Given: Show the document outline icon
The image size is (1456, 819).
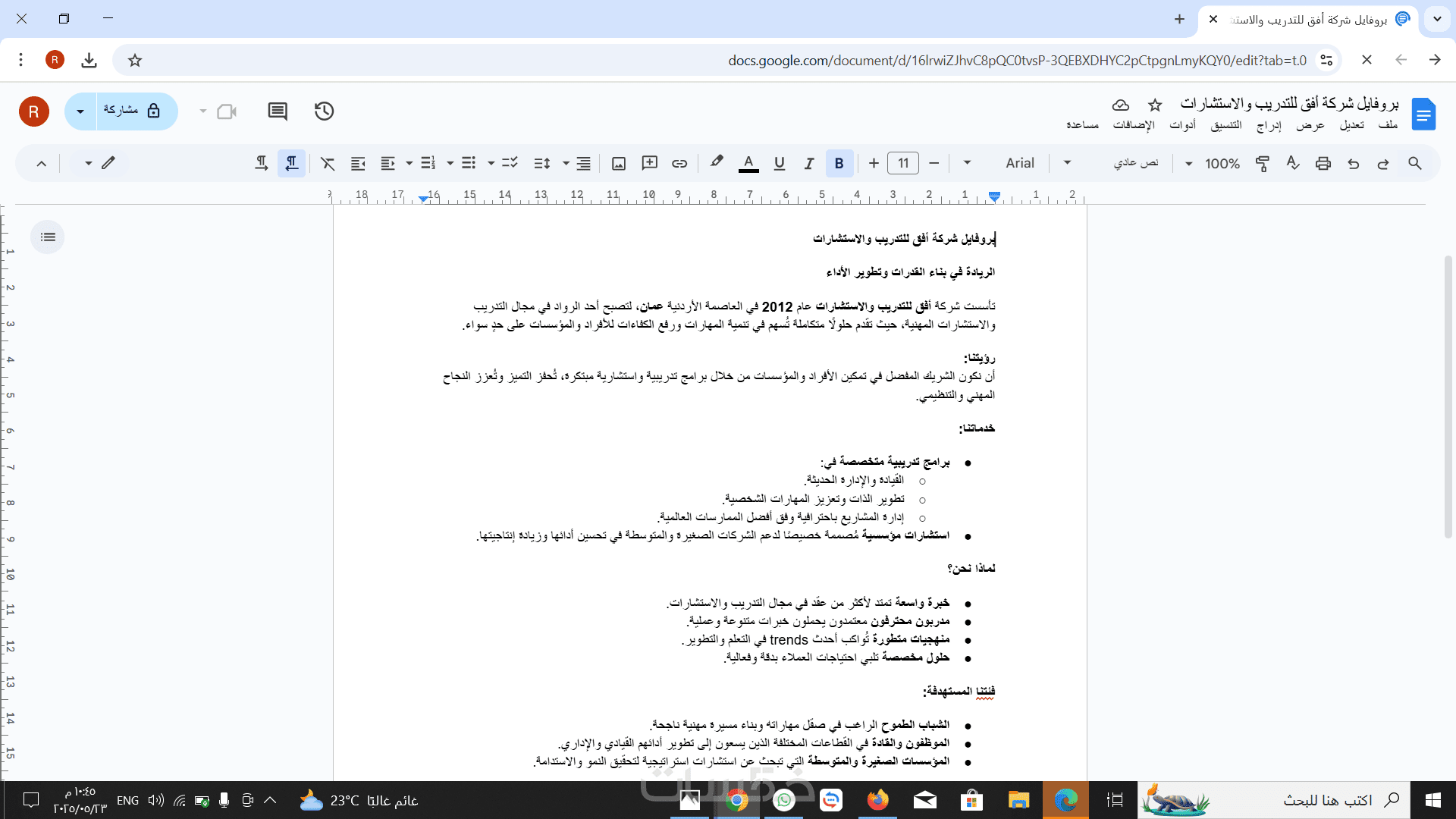Looking at the screenshot, I should pyautogui.click(x=48, y=237).
